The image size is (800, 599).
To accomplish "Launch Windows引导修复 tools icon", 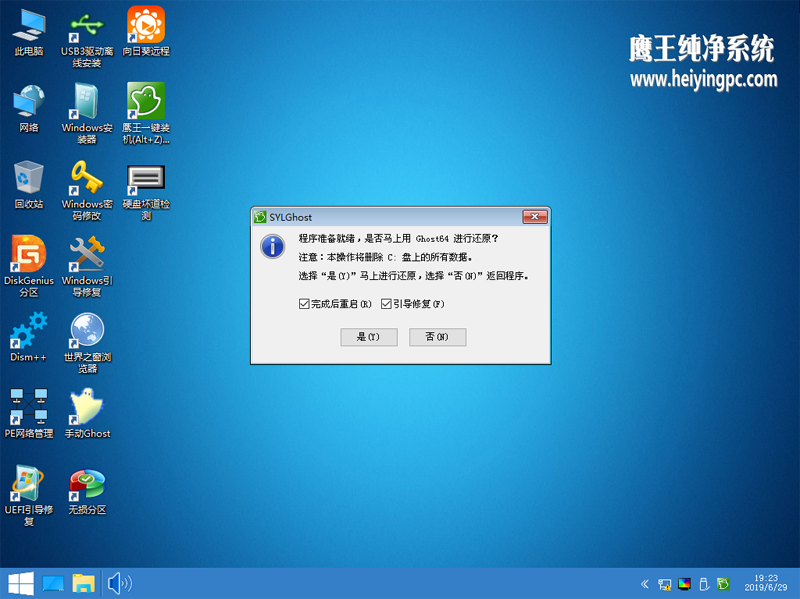I will 87,266.
